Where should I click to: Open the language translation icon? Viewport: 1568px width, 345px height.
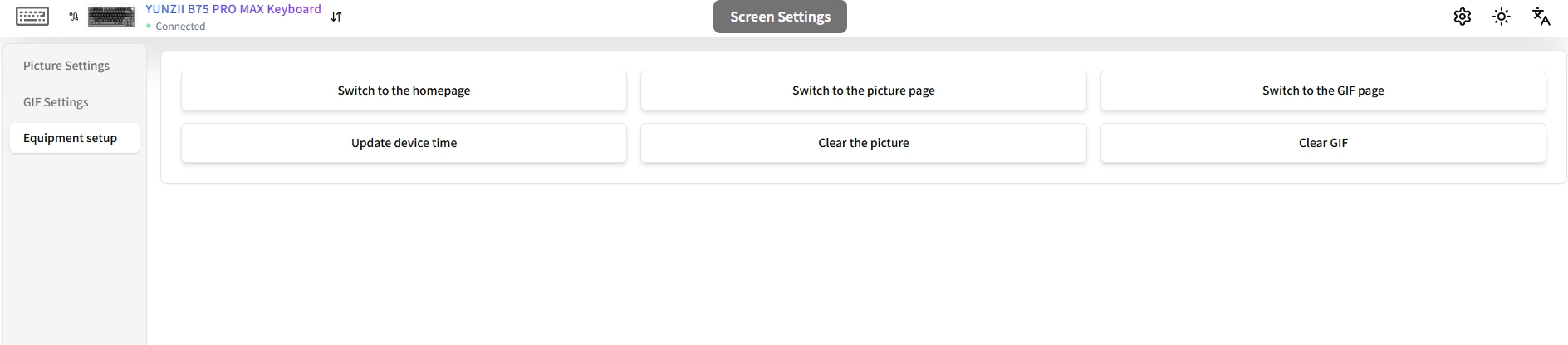[1541, 17]
